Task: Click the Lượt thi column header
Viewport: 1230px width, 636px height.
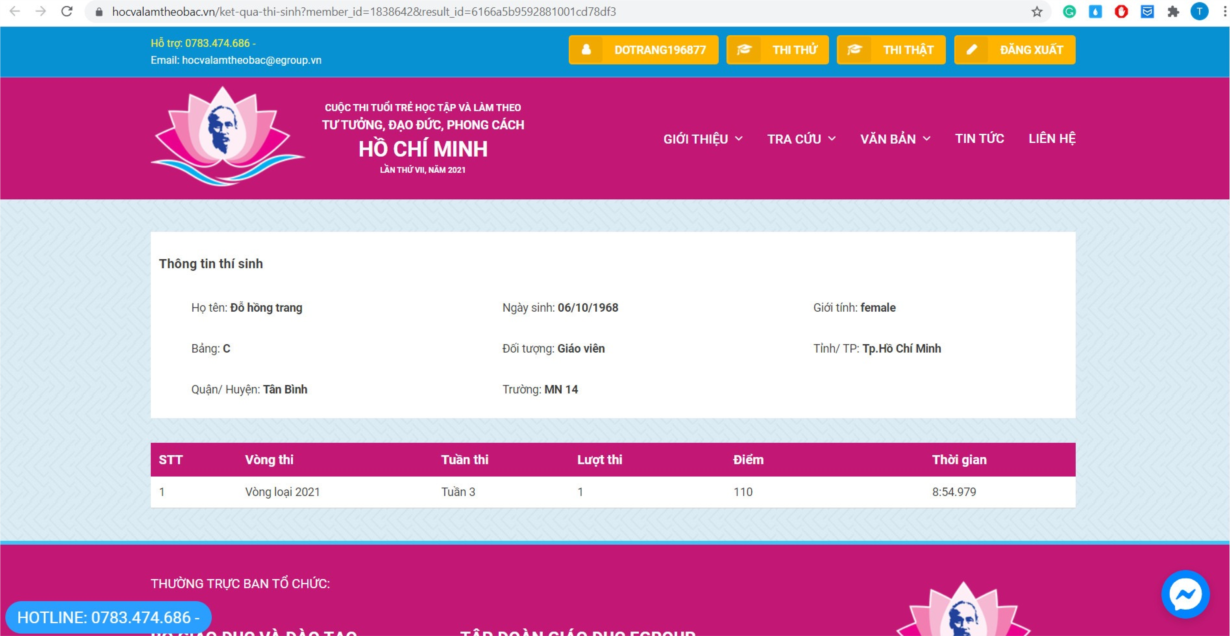Action: [600, 460]
